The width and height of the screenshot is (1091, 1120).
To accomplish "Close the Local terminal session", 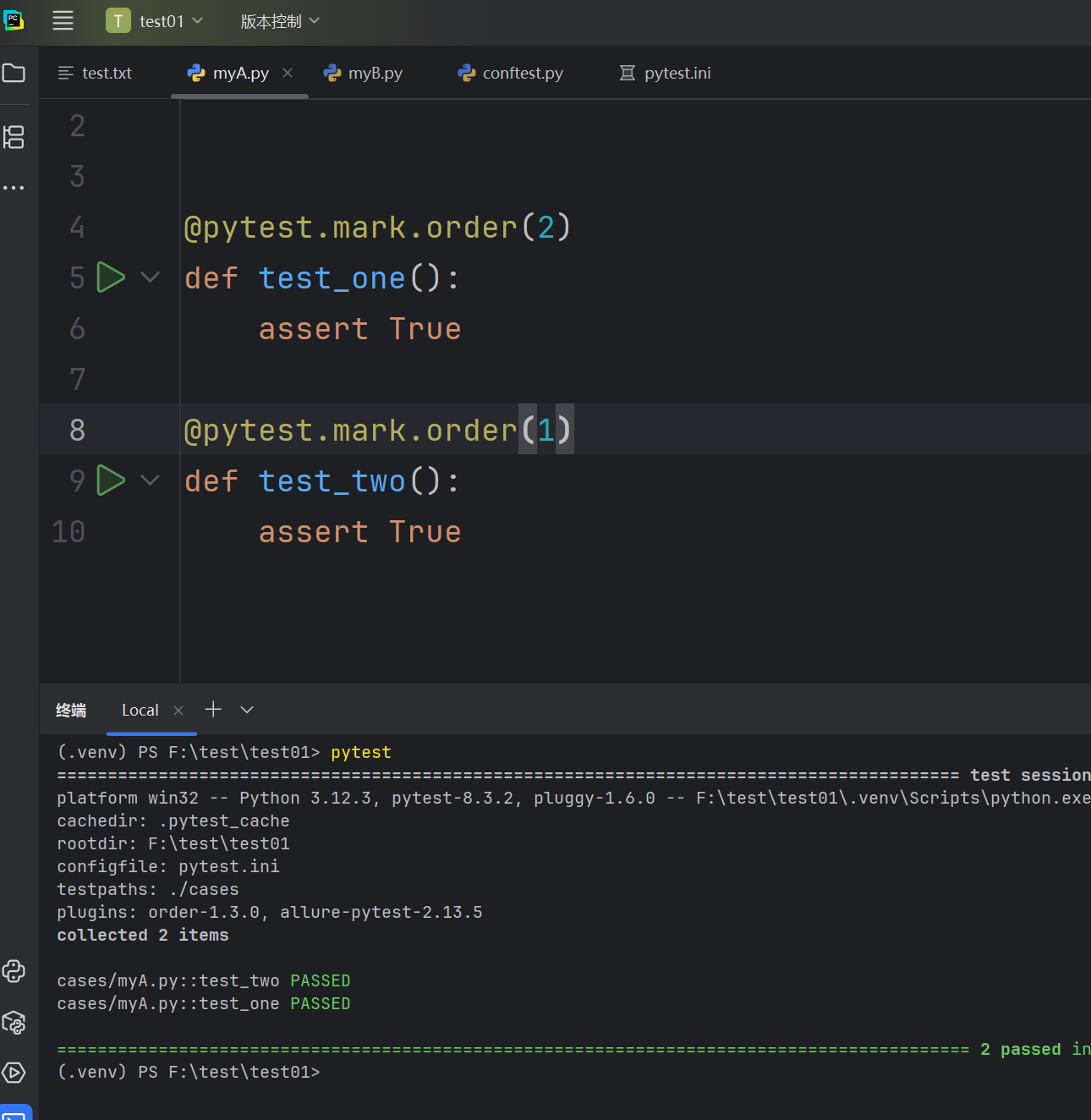I will coord(178,711).
